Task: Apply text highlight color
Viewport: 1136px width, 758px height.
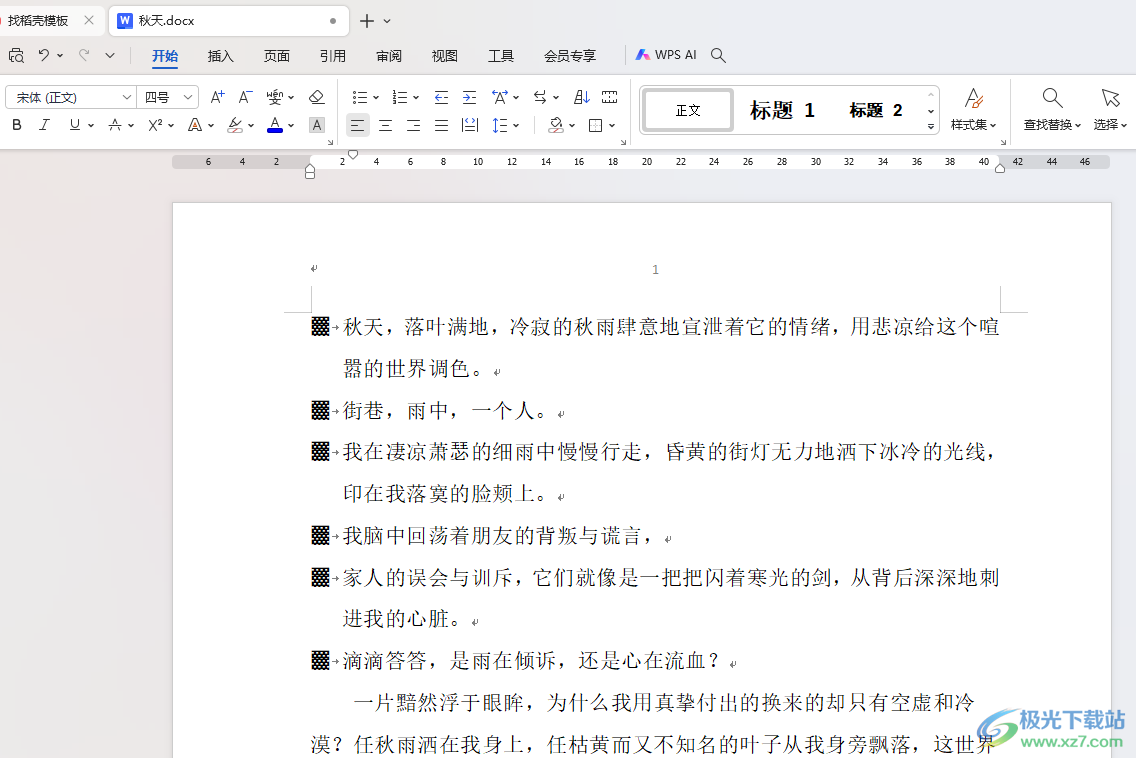Action: point(235,125)
